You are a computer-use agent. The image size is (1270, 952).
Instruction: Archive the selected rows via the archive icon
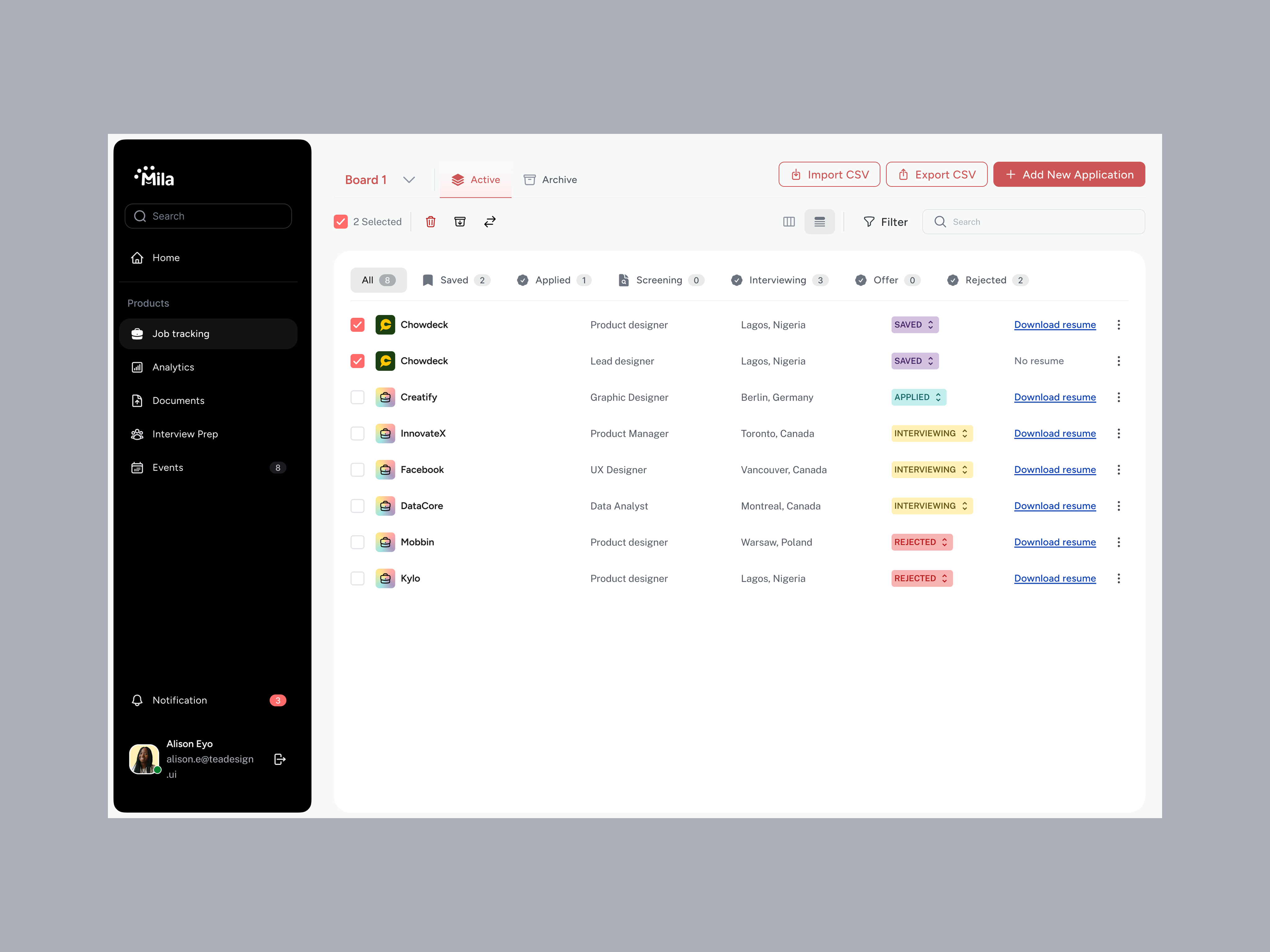click(x=460, y=222)
